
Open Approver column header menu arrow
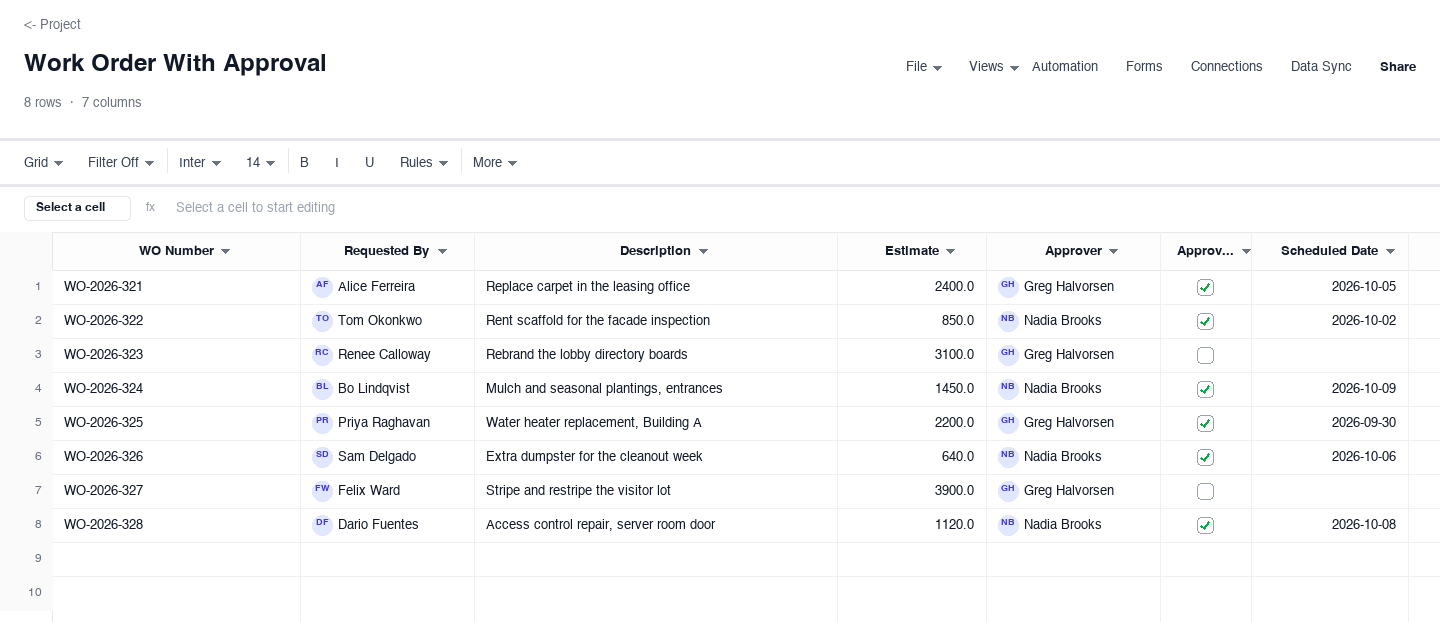1113,252
